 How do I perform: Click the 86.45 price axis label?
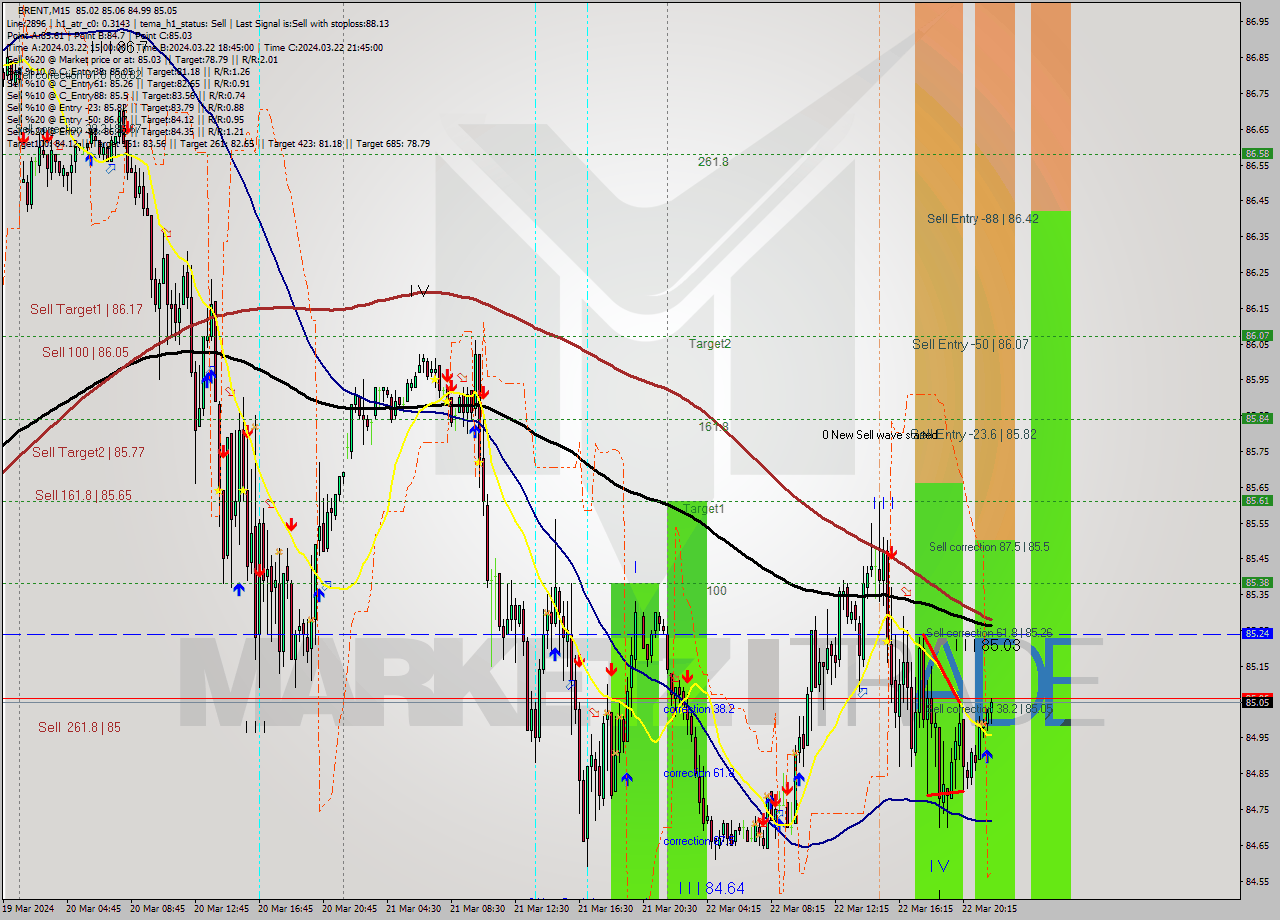point(1257,201)
